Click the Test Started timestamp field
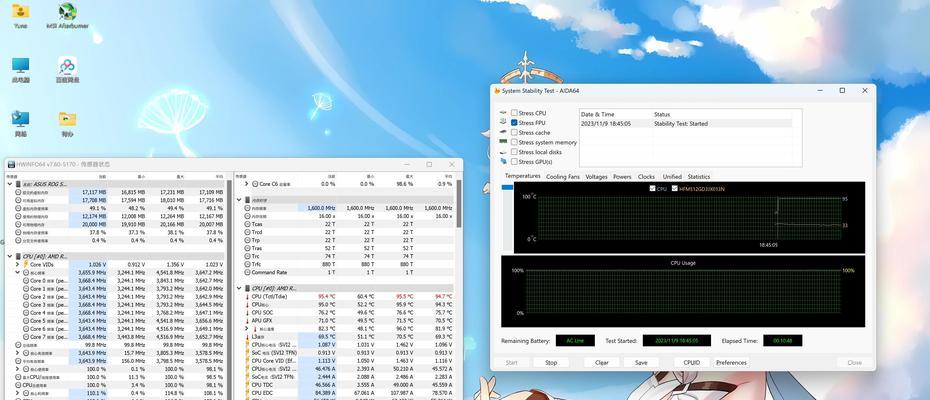930x400 pixels. [x=676, y=341]
